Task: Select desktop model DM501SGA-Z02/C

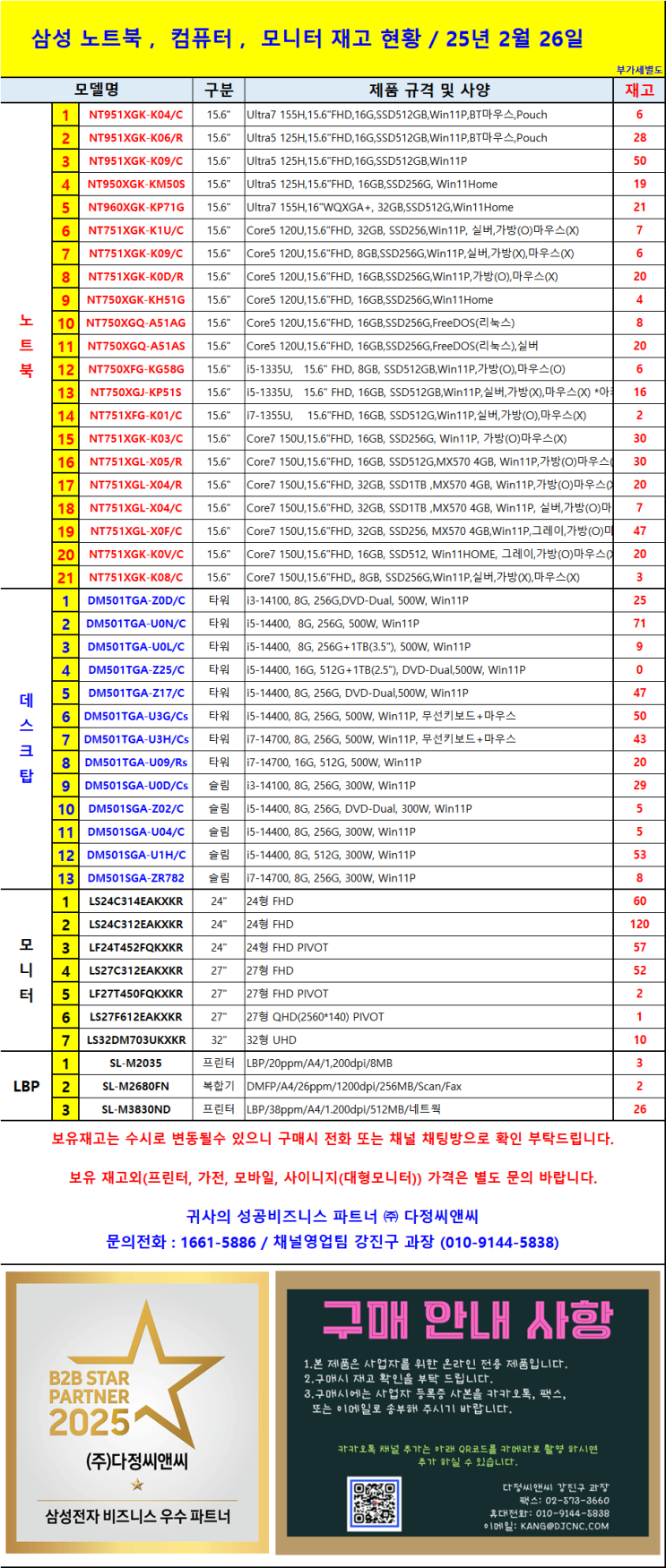Action: (x=135, y=809)
